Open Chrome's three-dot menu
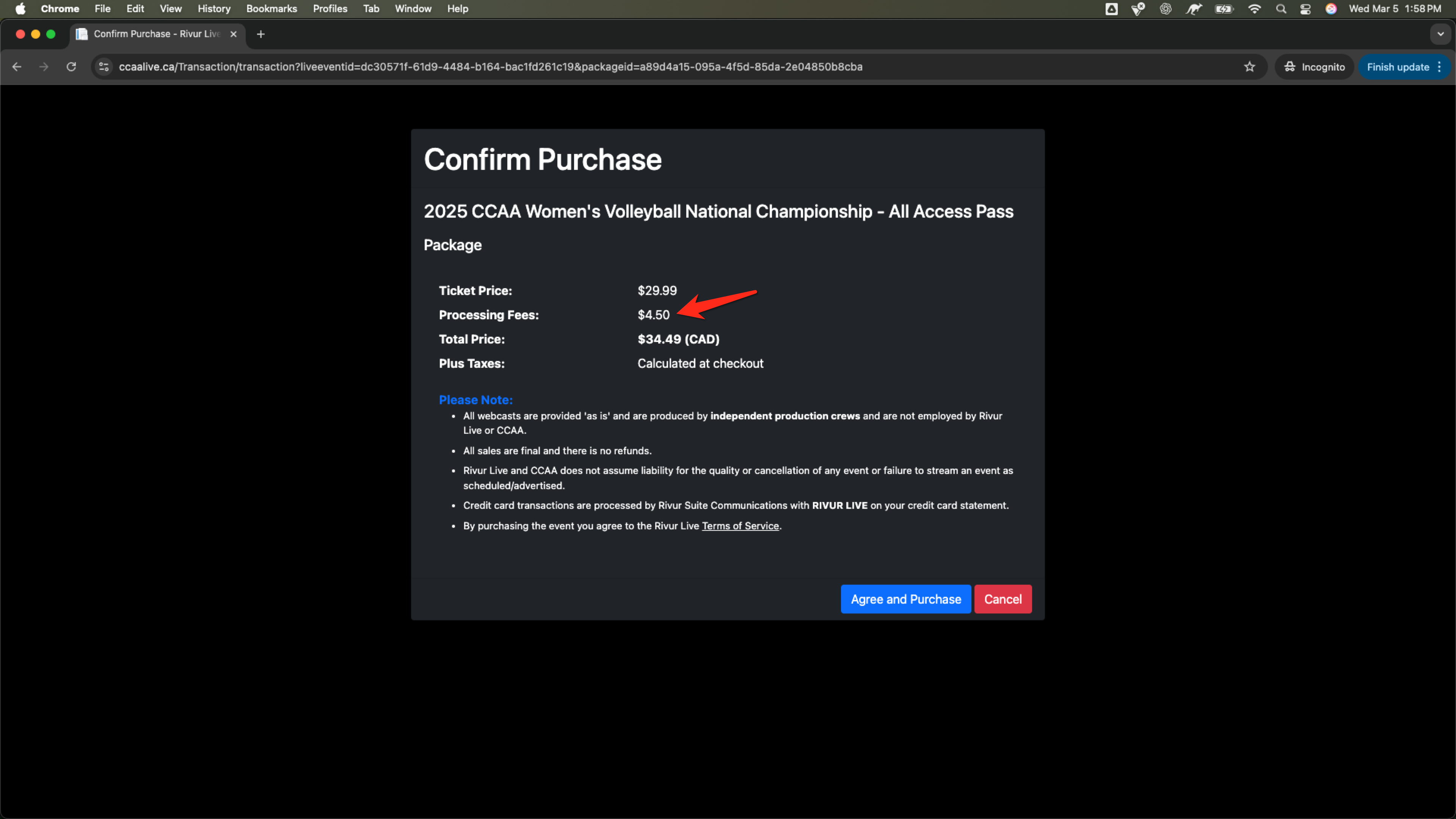The width and height of the screenshot is (1456, 819). point(1440,67)
